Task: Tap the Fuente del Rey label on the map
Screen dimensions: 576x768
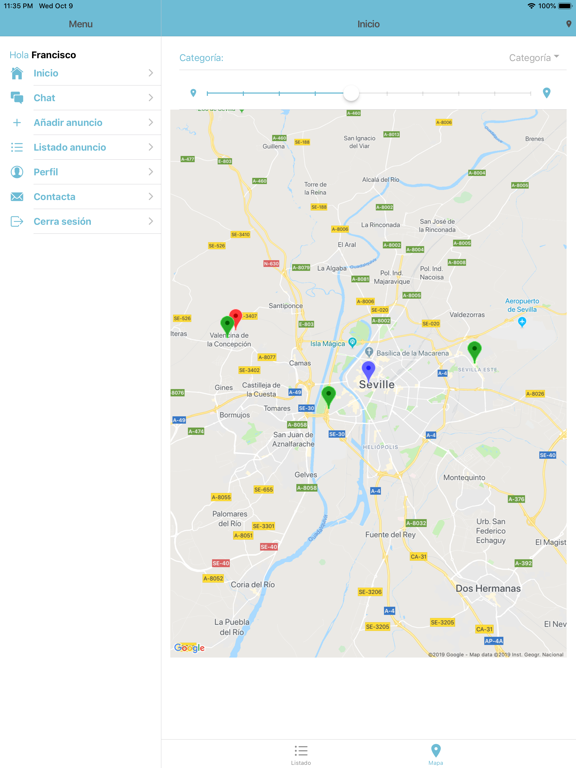Action: [x=390, y=534]
